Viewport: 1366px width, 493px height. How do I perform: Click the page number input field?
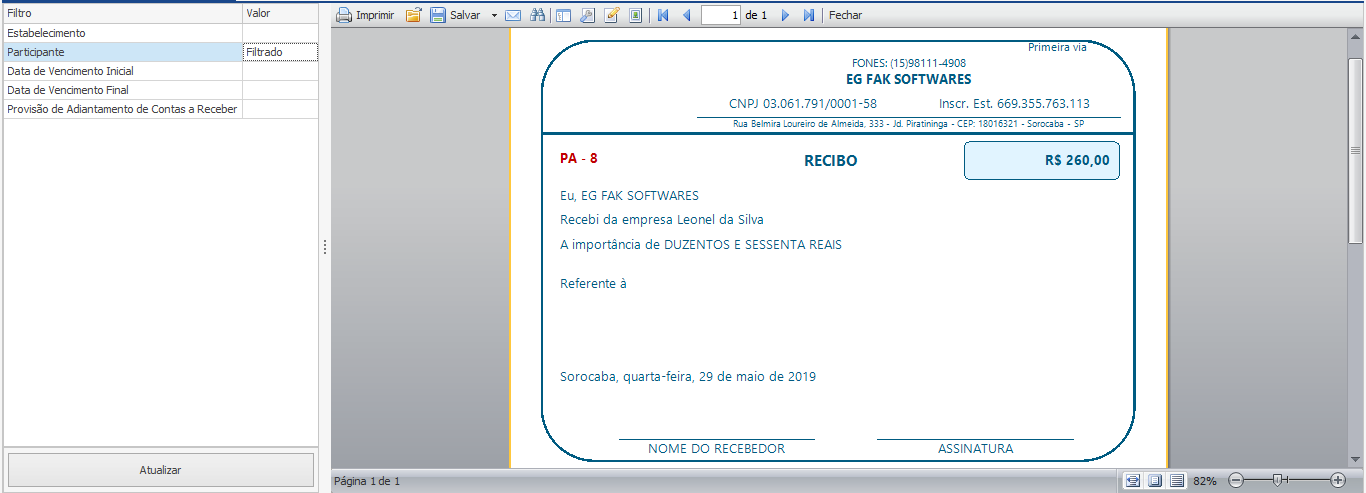(721, 15)
